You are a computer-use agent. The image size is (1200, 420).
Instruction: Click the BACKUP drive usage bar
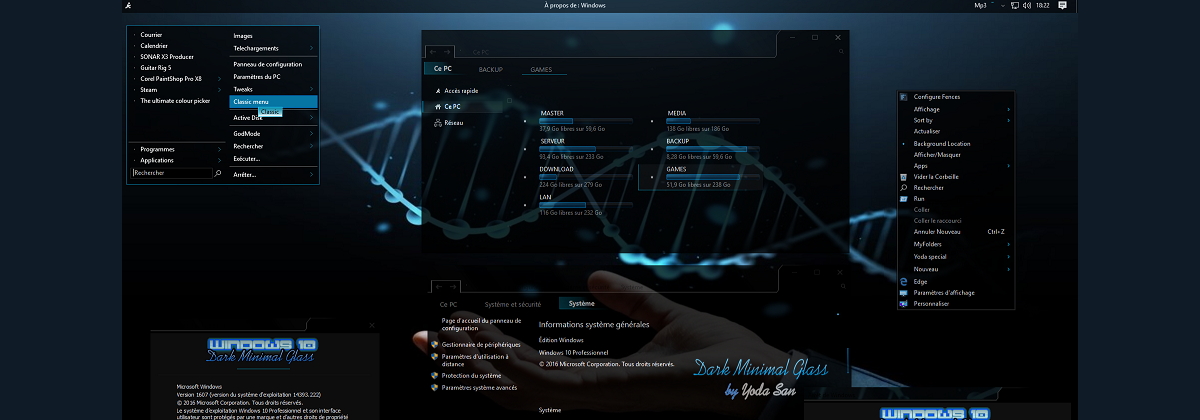[x=713, y=149]
